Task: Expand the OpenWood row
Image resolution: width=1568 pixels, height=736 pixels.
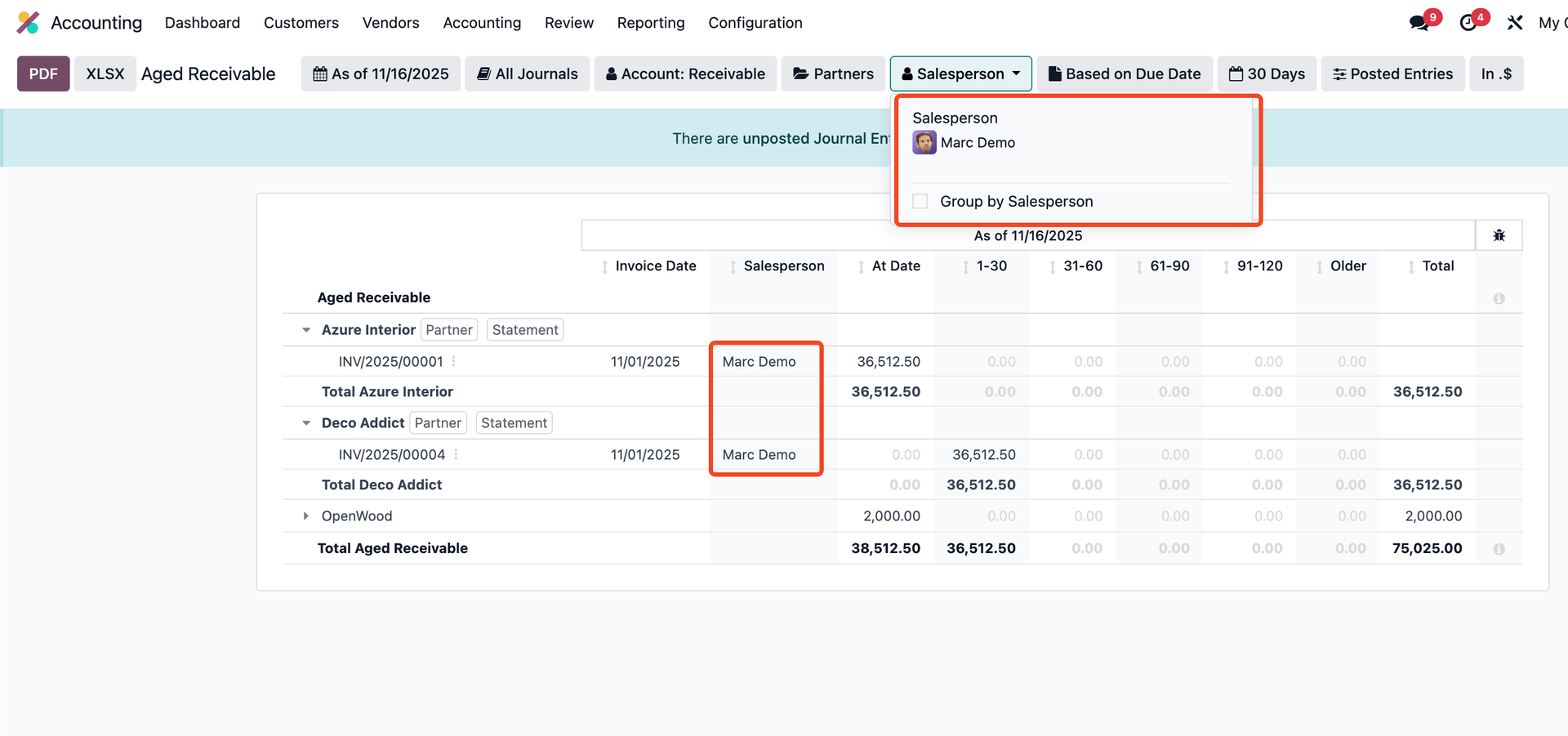Action: [x=305, y=515]
